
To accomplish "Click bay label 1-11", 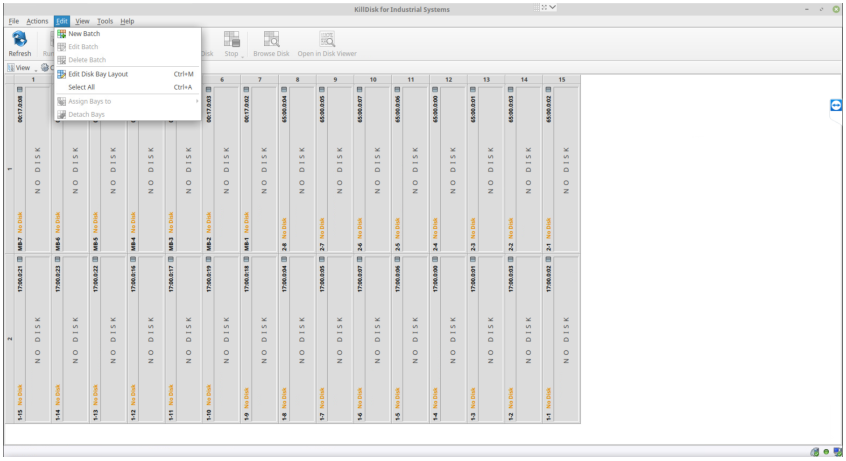I will coord(171,415).
